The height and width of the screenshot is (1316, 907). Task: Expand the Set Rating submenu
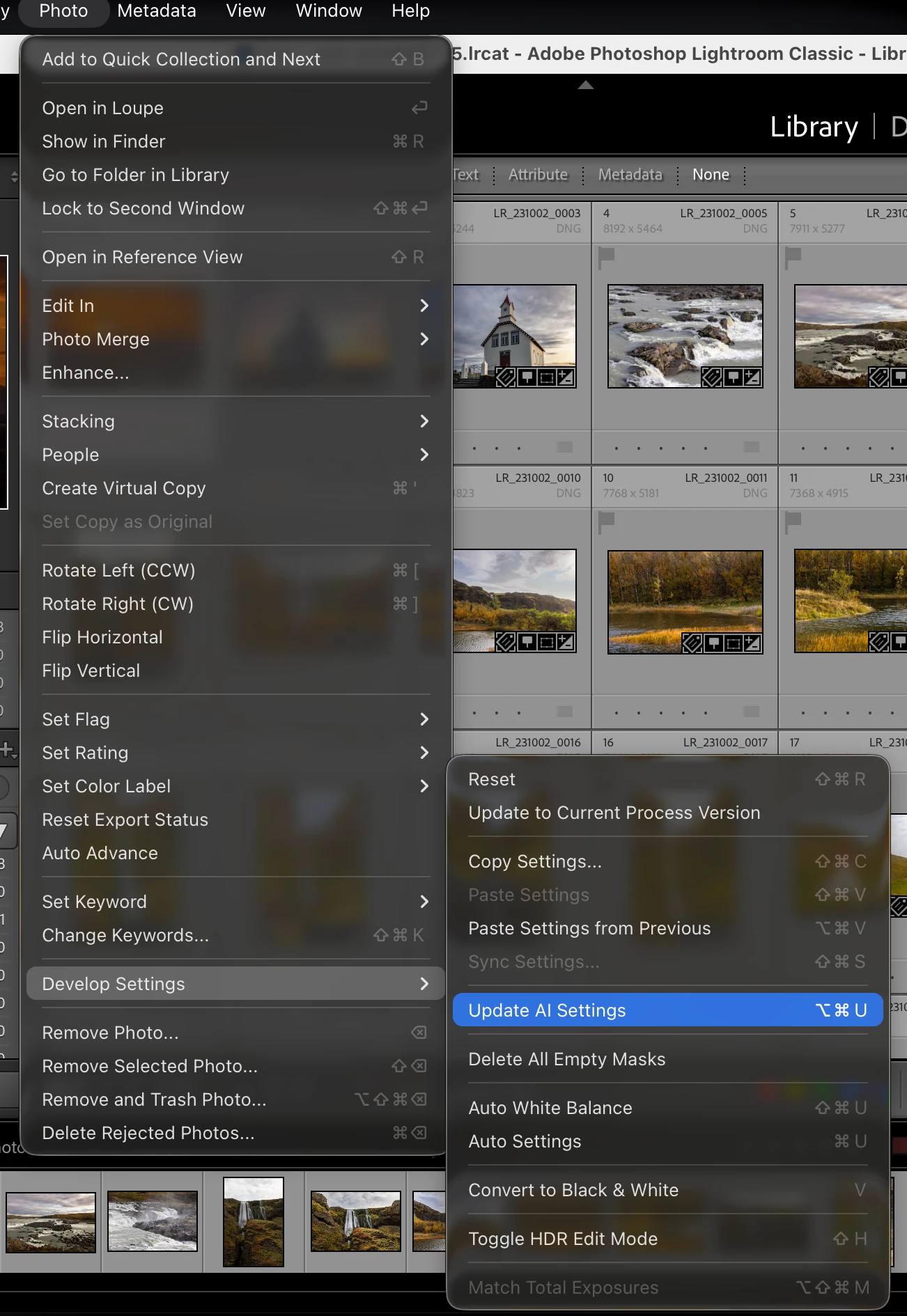point(235,753)
